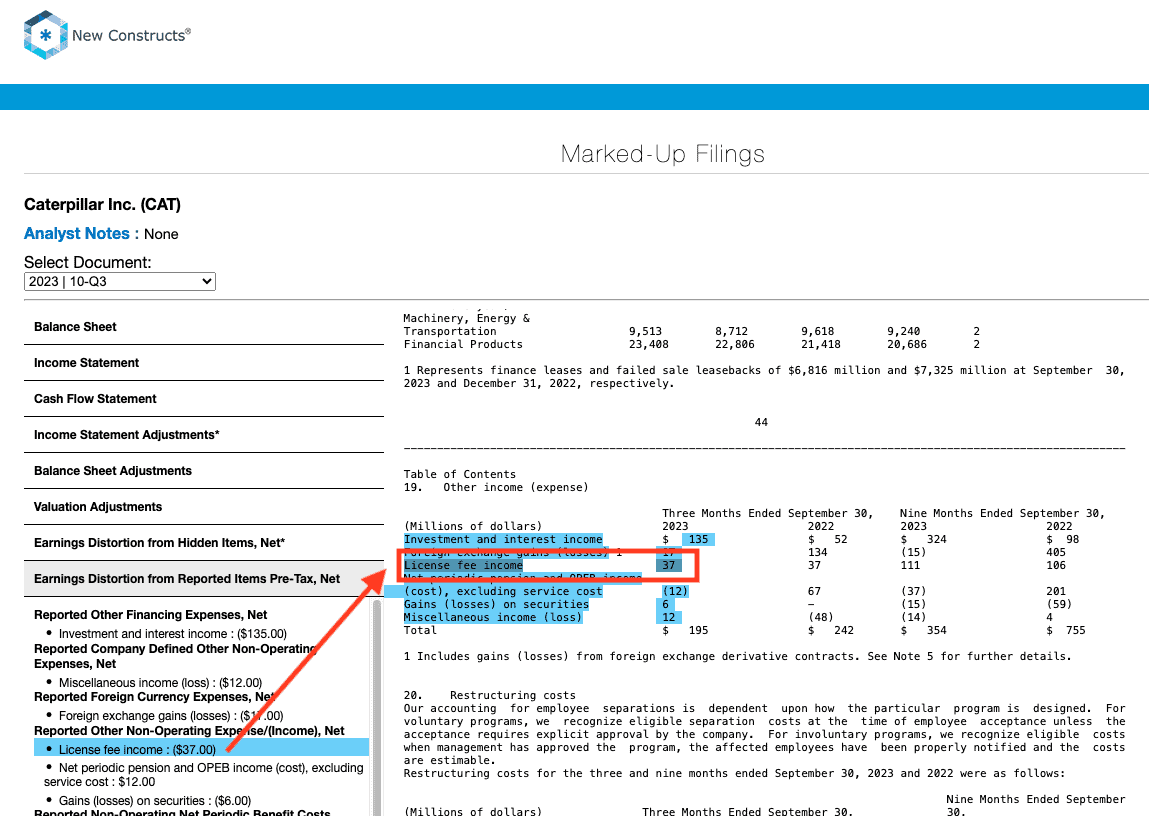This screenshot has height=816, width=1149.
Task: Open Income Statement Adjustments section
Action: (204, 434)
